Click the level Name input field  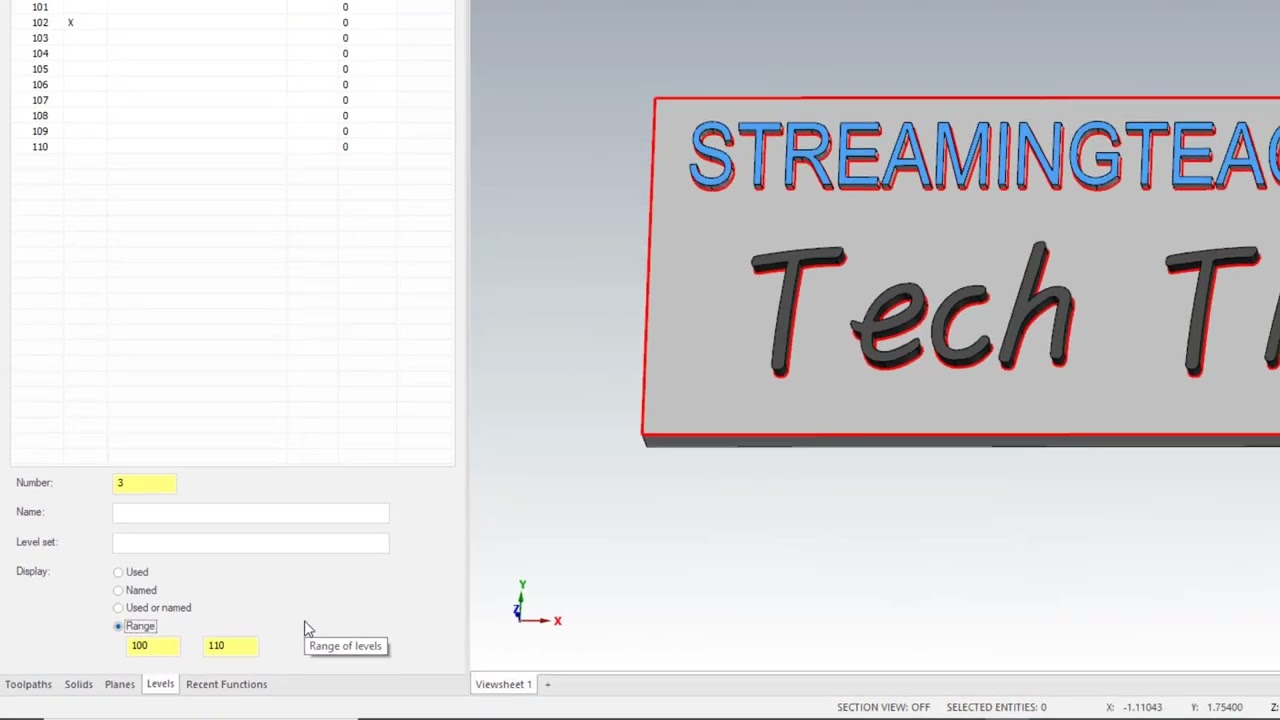[251, 513]
